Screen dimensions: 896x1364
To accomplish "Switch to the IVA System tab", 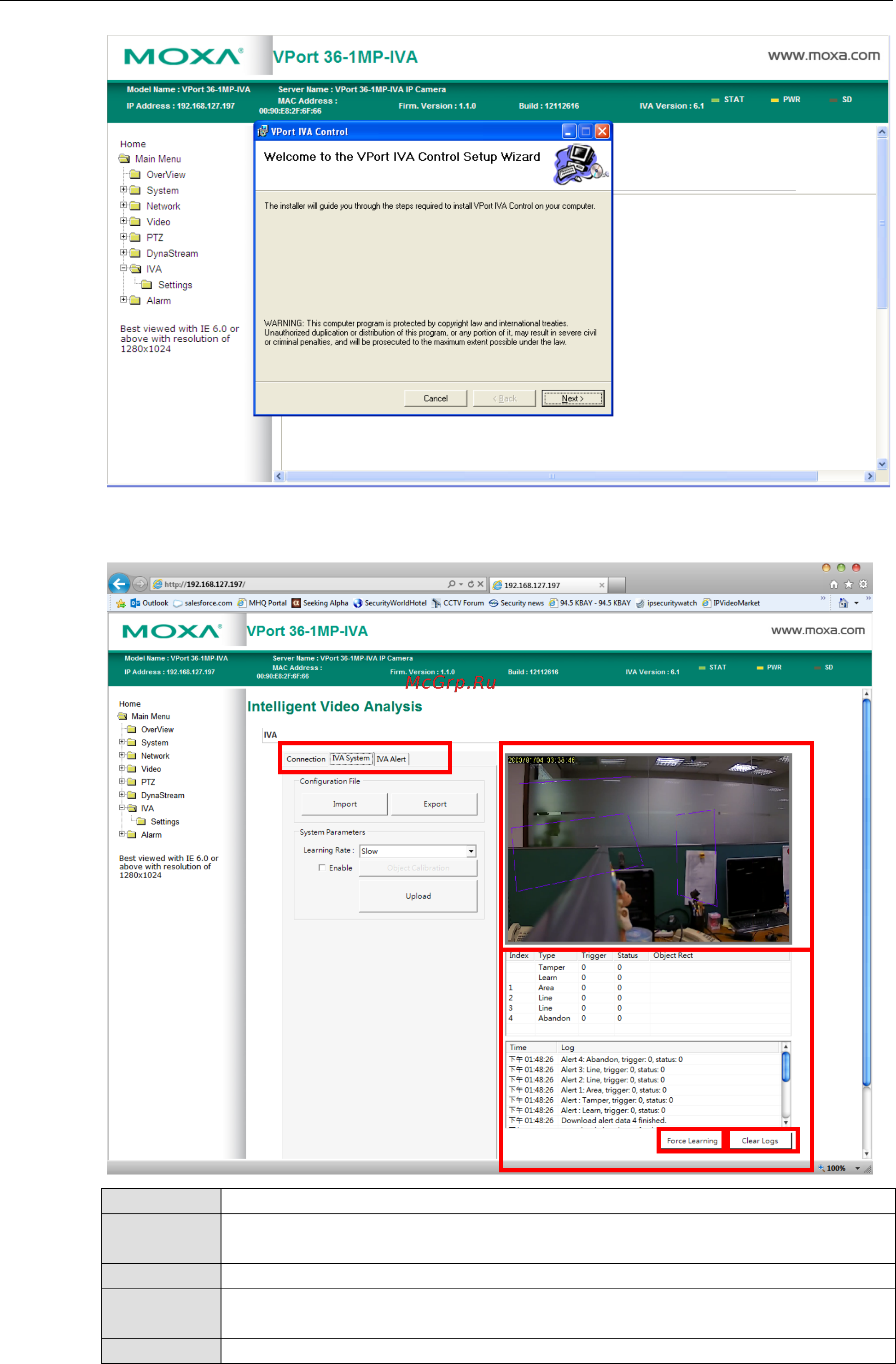I will pyautogui.click(x=351, y=758).
